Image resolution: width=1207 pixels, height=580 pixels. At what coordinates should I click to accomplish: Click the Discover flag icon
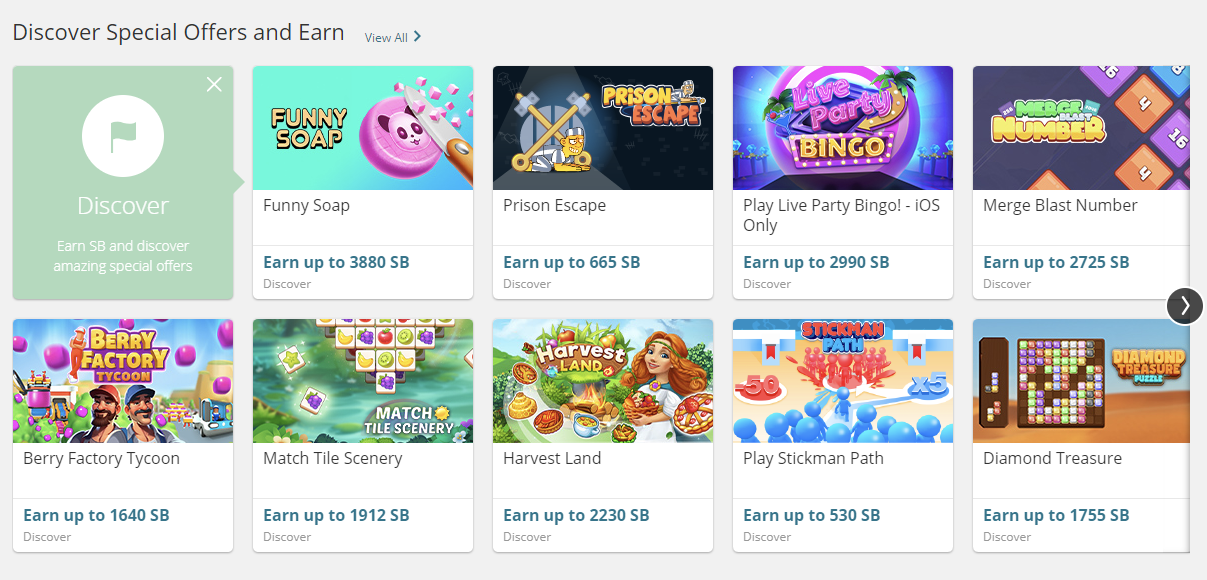(x=123, y=137)
